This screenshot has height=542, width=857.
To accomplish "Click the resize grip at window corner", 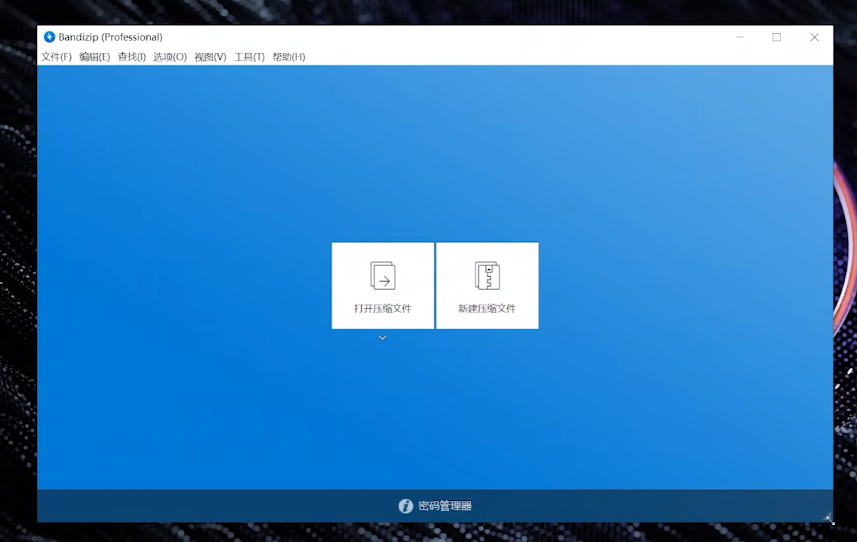I will click(829, 519).
